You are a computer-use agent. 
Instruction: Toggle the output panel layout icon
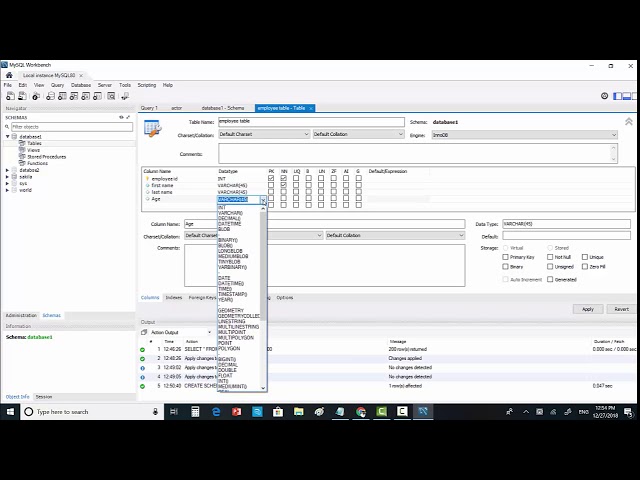(627, 96)
